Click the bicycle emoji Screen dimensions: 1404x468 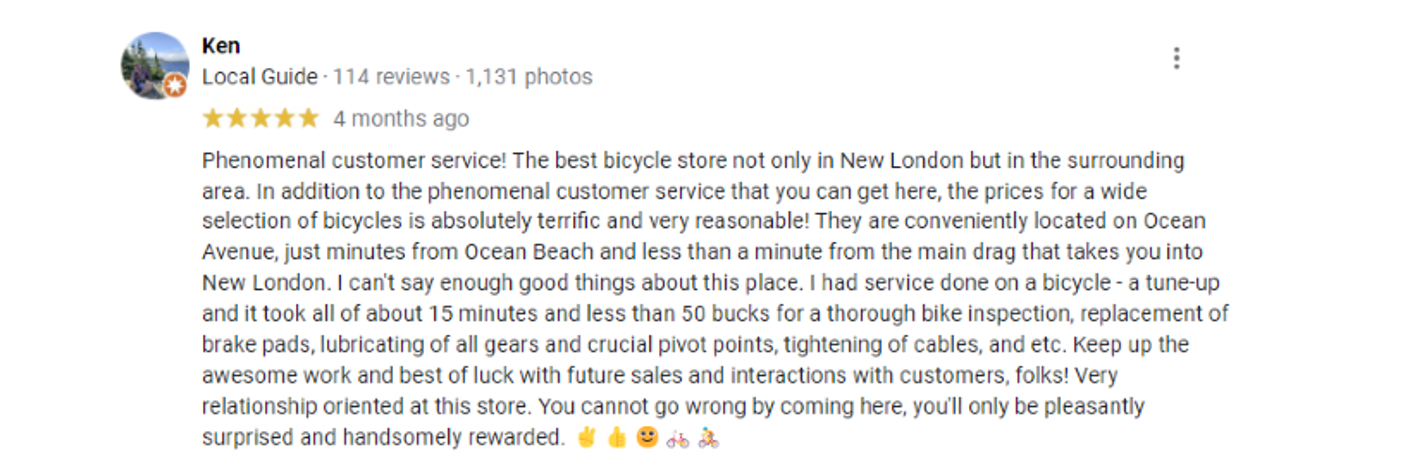[678, 438]
